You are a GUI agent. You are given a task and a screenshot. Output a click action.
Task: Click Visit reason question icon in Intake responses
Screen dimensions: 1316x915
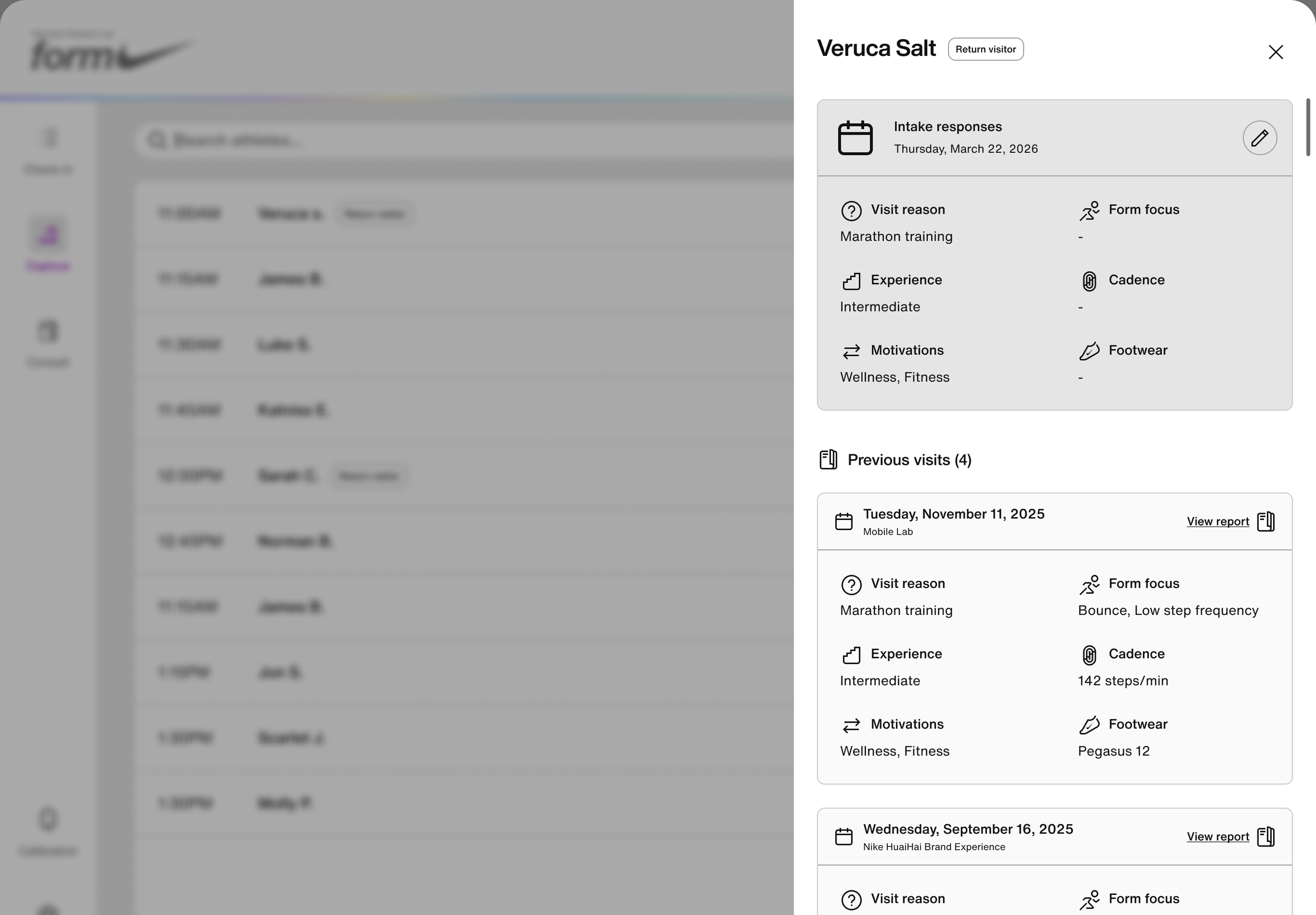click(851, 211)
